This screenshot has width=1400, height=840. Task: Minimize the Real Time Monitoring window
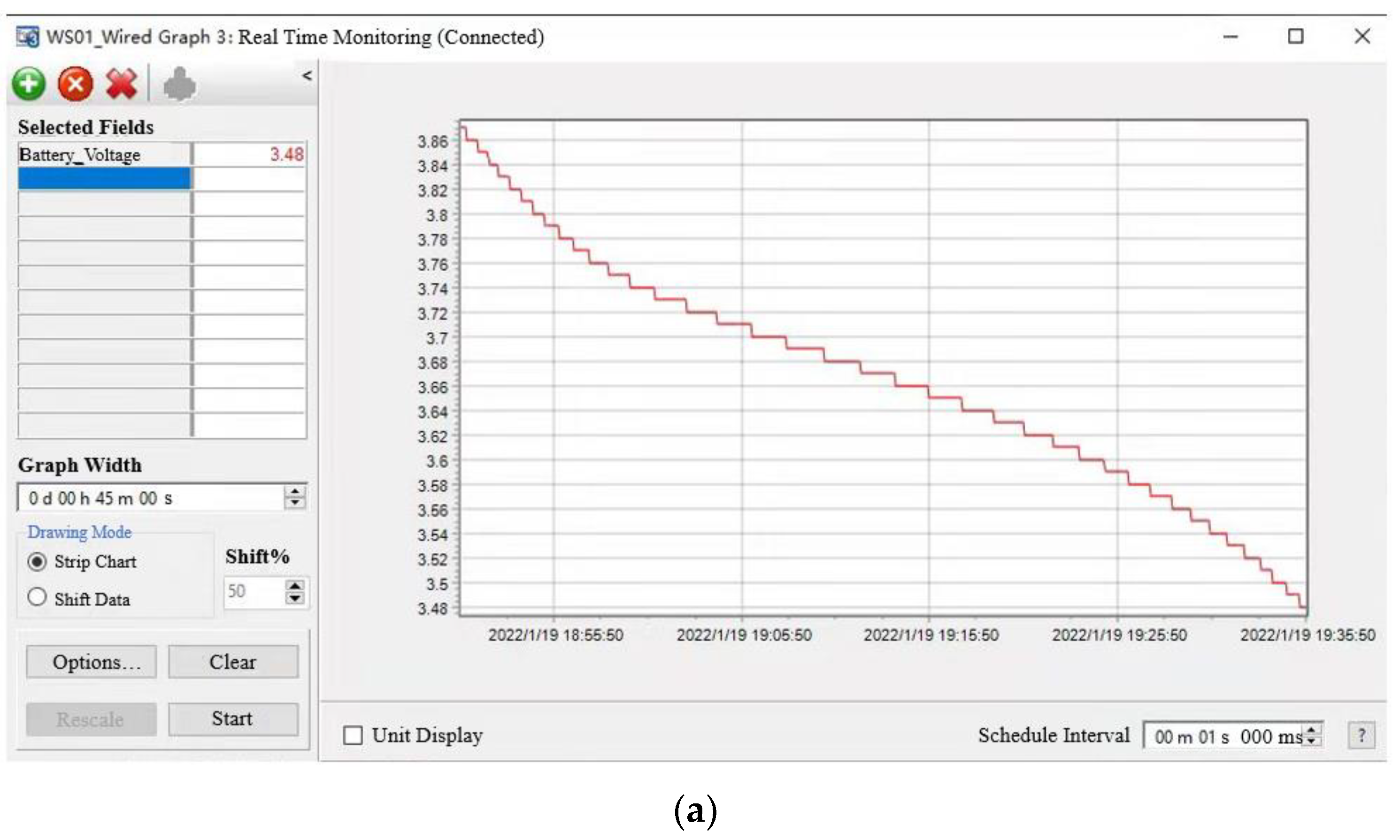click(1230, 37)
